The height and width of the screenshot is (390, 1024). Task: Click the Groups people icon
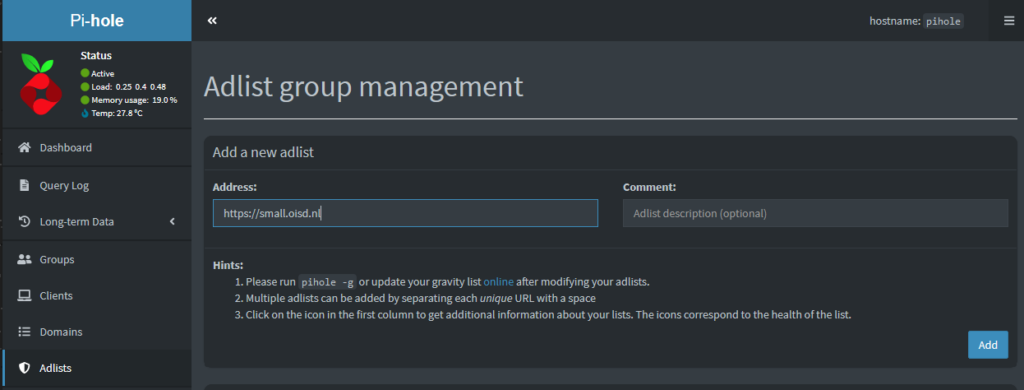[24, 259]
